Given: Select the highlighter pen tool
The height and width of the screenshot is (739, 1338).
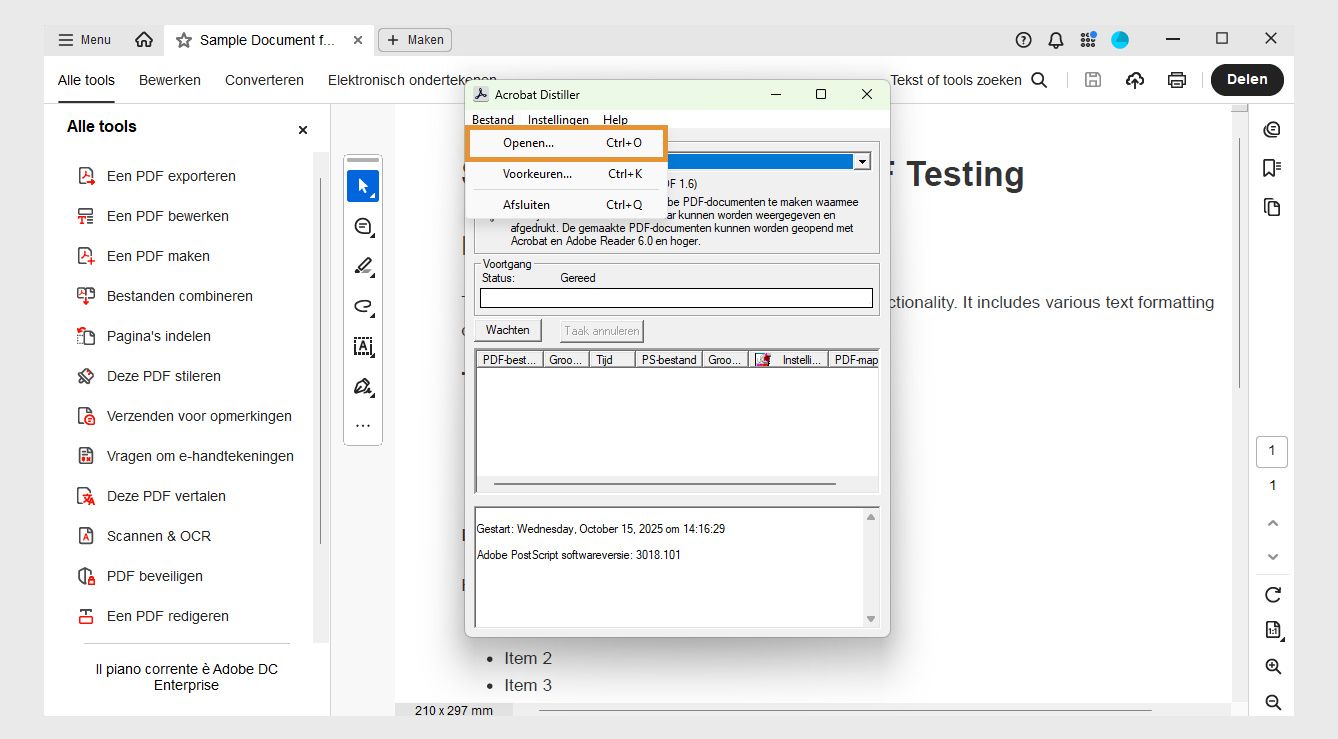Looking at the screenshot, I should pos(363,266).
